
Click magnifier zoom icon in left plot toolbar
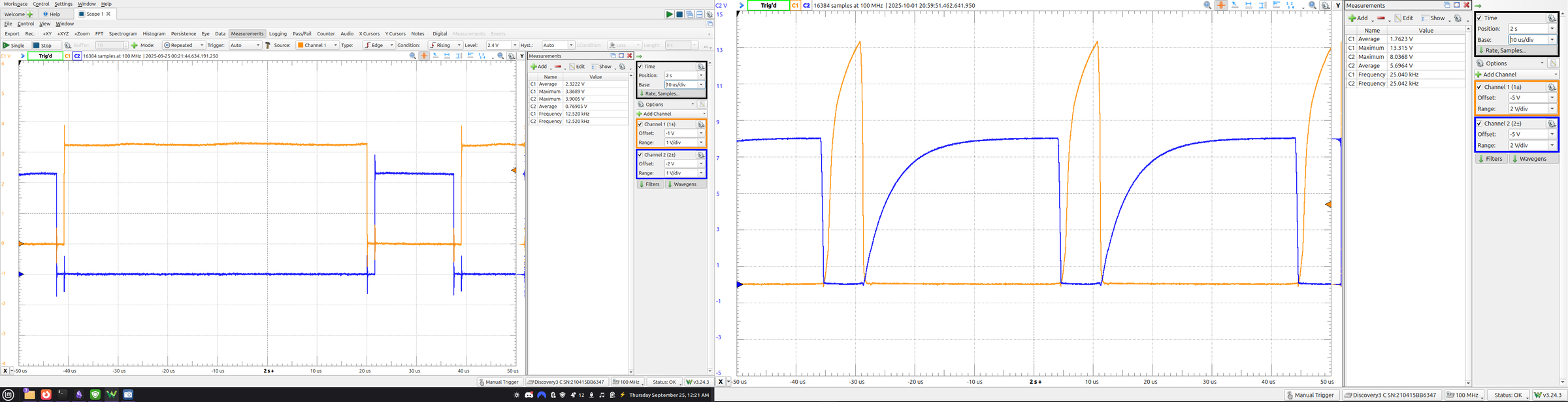tap(412, 56)
